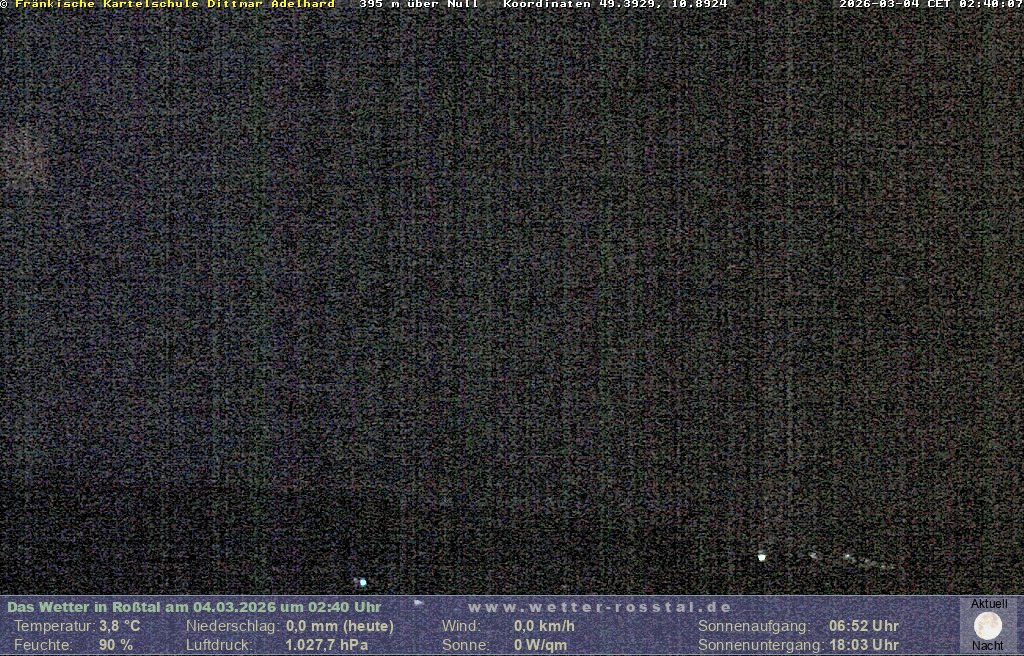
Task: Click the white street light at bottom right
Action: click(x=762, y=557)
